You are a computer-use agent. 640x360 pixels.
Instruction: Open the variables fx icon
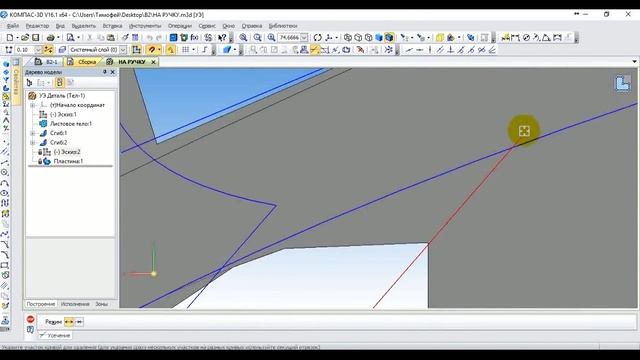(194, 38)
